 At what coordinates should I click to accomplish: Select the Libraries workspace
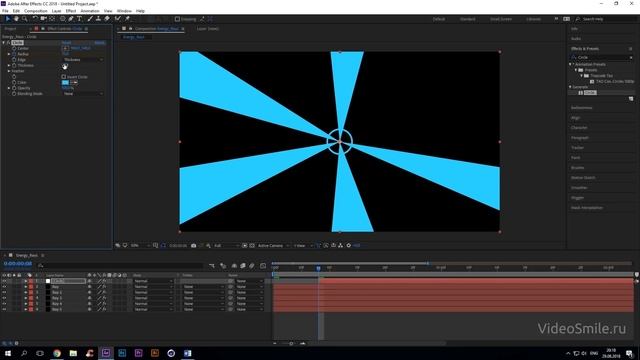[533, 19]
